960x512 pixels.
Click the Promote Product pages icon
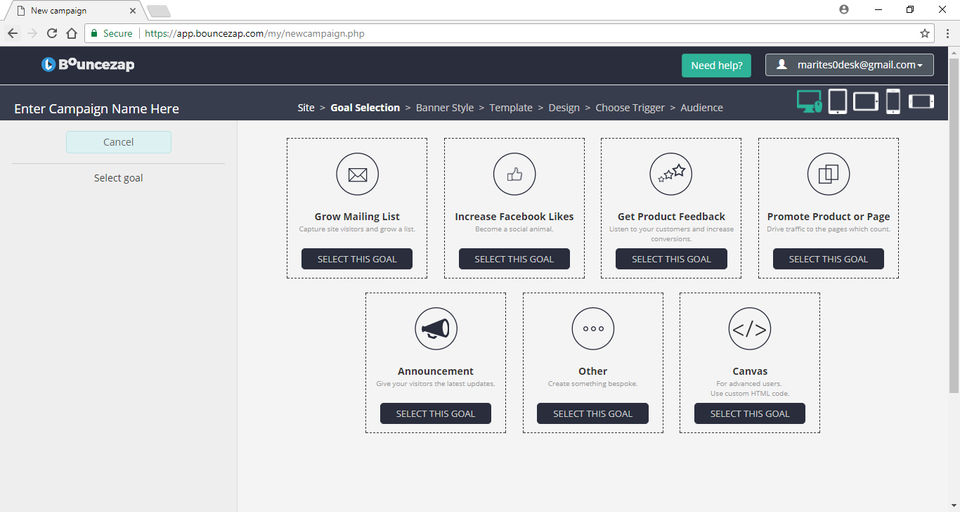828,175
